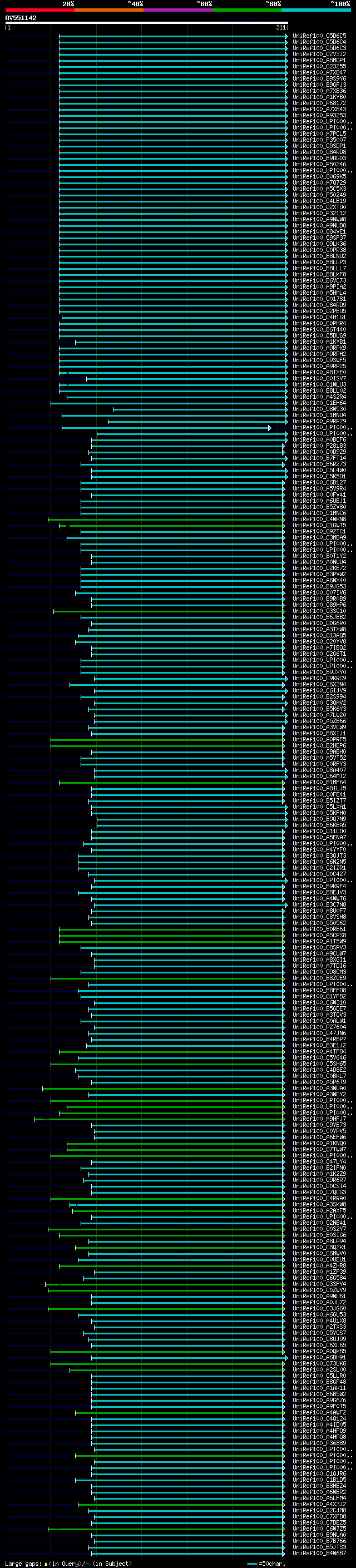Viewport: 356px width, 1568px height.
Task: Click the UniRef100_B9NUA0 label
Action: [x=319, y=1535]
